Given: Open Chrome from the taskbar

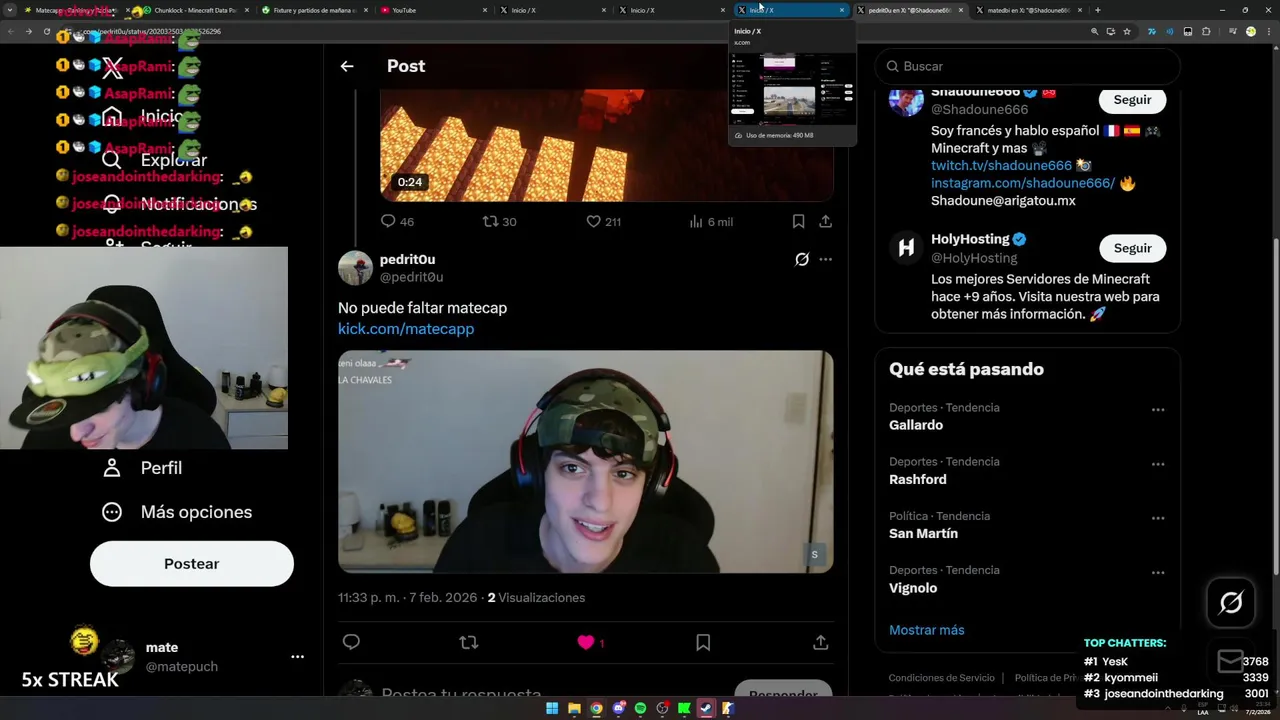Looking at the screenshot, I should click(596, 709).
